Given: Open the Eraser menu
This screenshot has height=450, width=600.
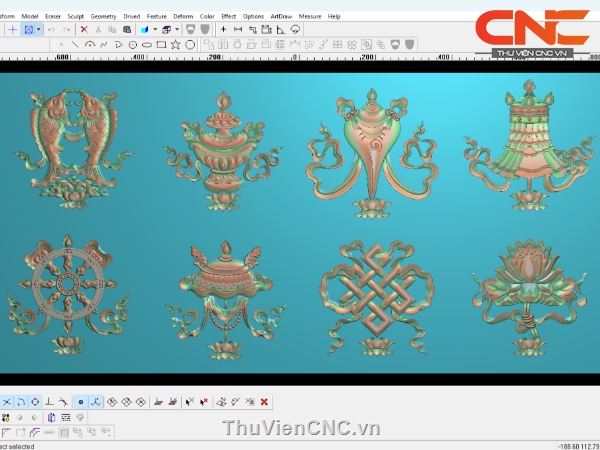Looking at the screenshot, I should point(53,16).
